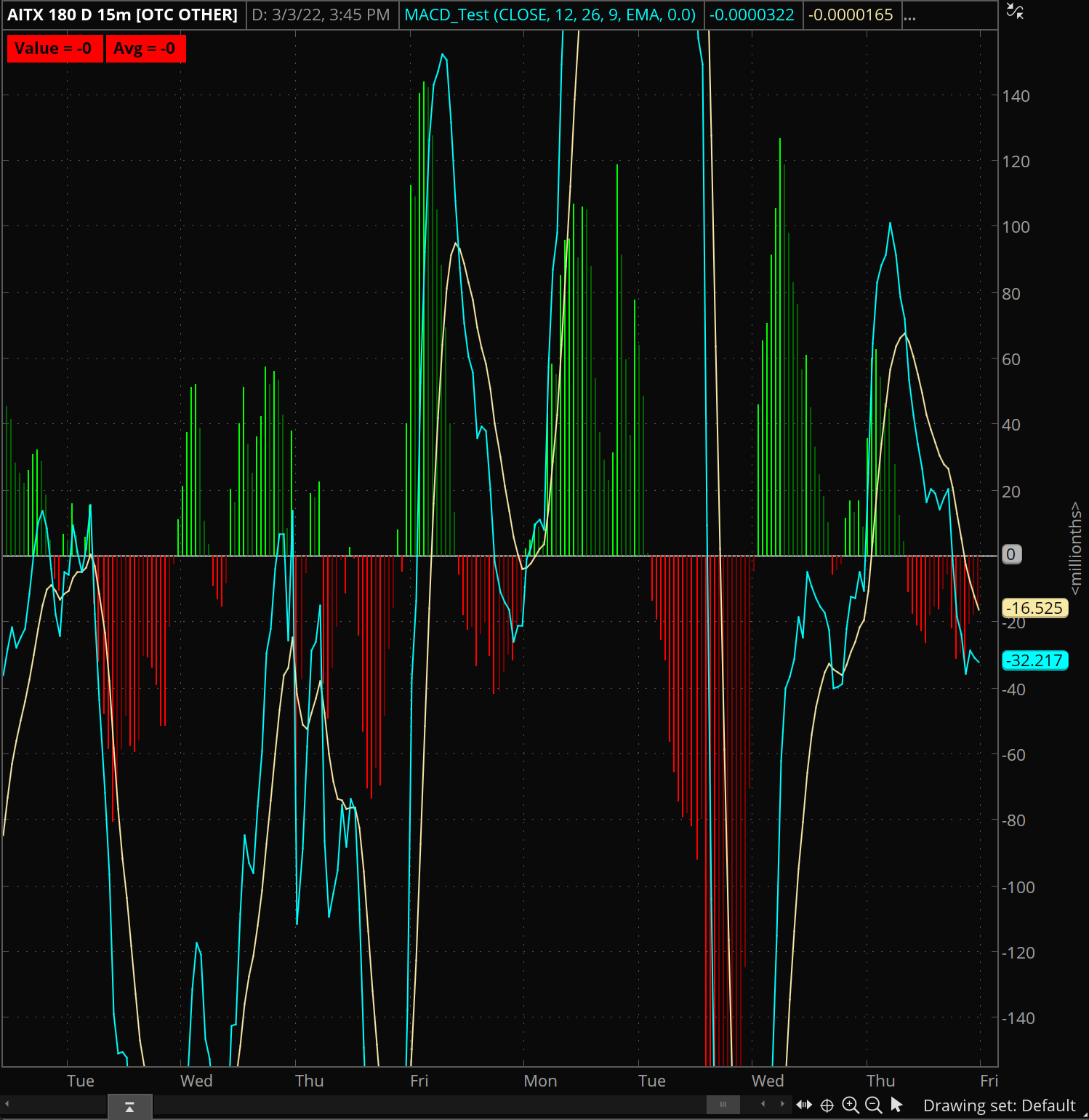This screenshot has height=1120, width=1089.
Task: Click the AITX 180 D 15m symbol label
Action: [122, 15]
